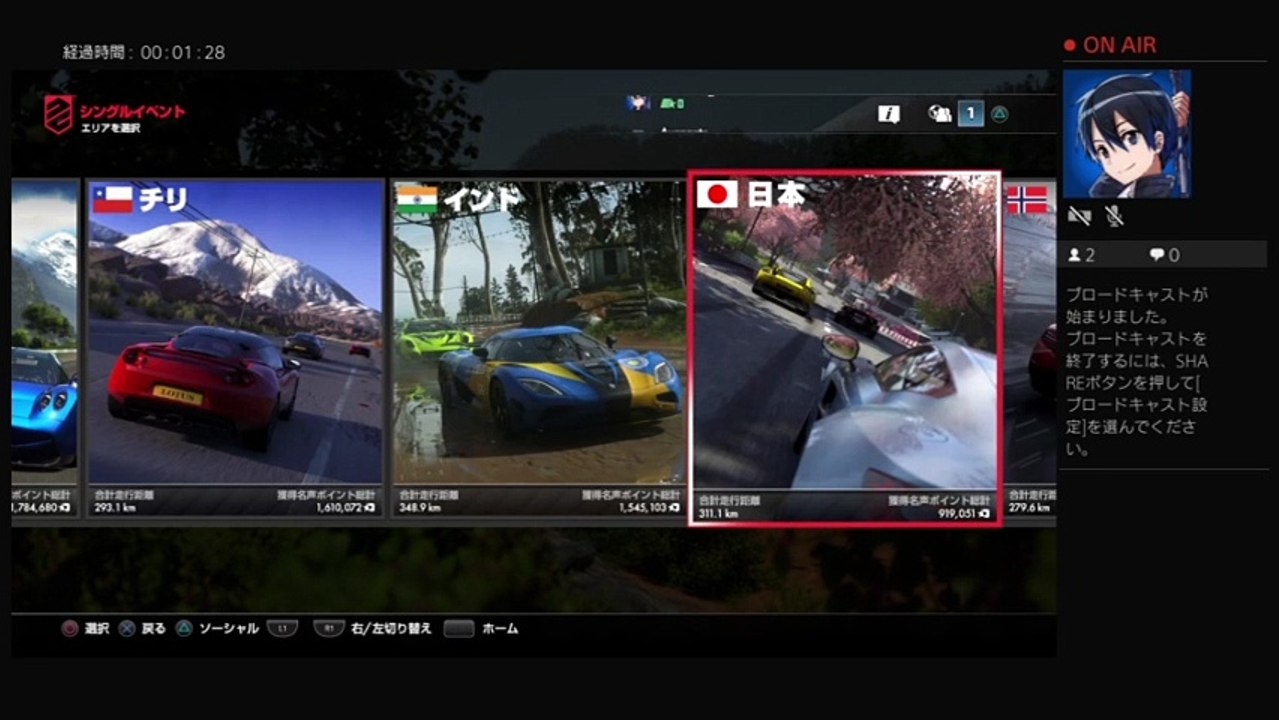The image size is (1279, 720).
Task: Click the spectator count person icon
Action: [x=1074, y=255]
